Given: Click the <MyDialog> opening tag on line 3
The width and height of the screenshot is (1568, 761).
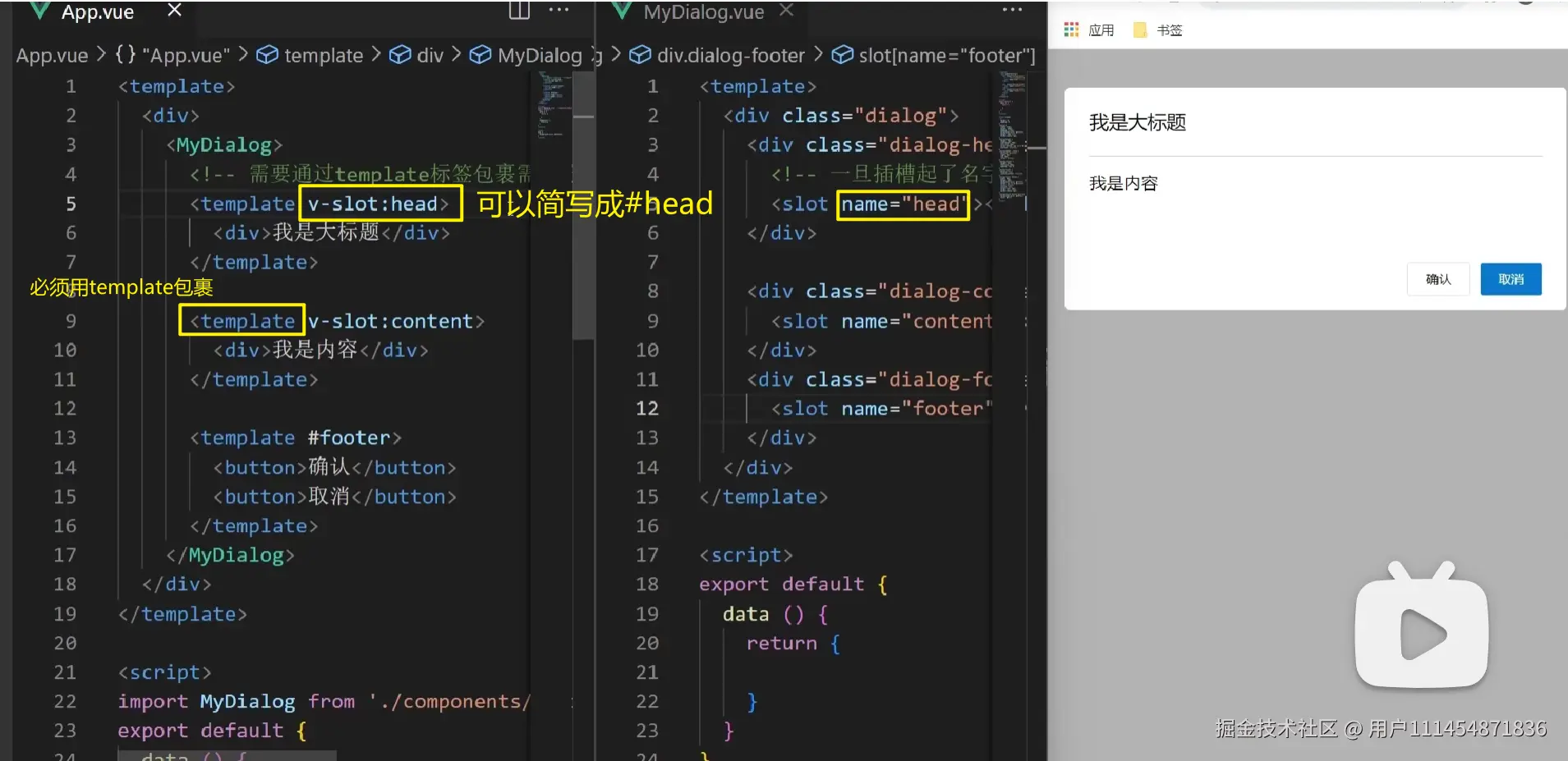Looking at the screenshot, I should coord(224,145).
